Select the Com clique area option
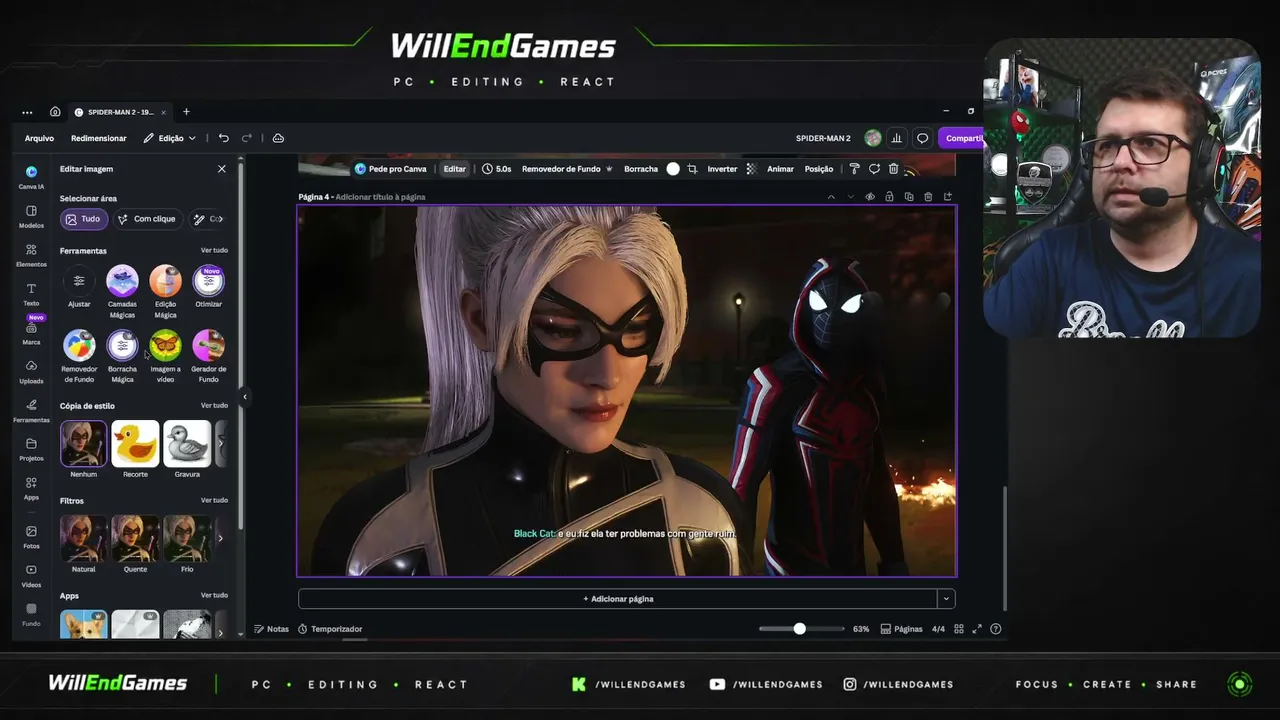The height and width of the screenshot is (720, 1280). click(x=146, y=219)
